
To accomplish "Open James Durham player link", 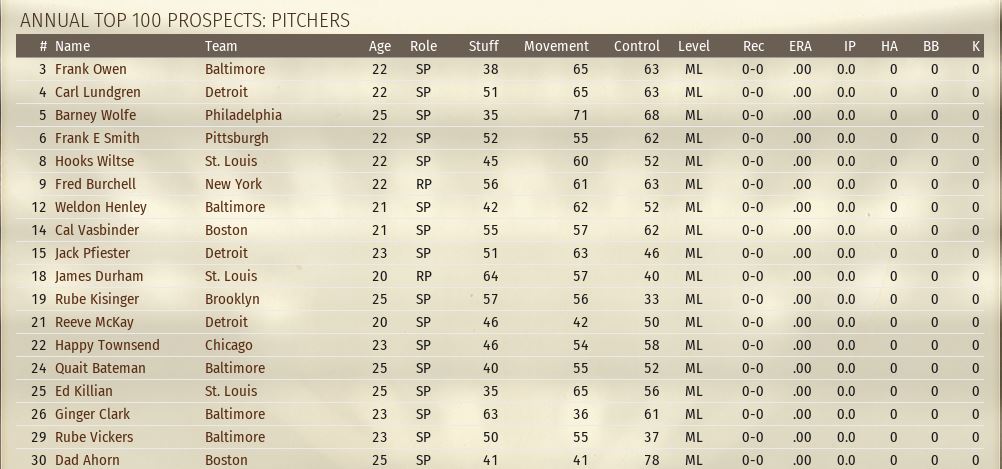I will coord(99,276).
